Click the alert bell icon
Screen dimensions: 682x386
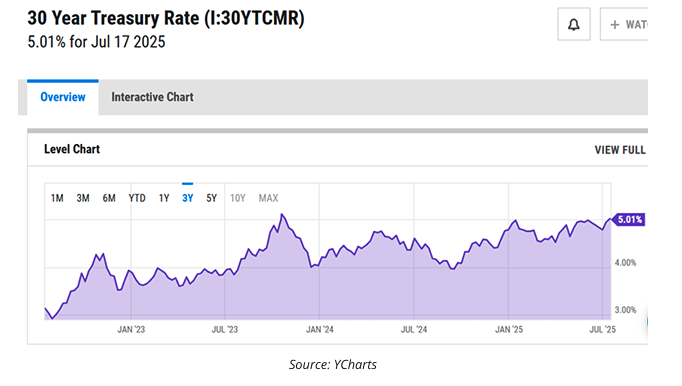point(574,24)
